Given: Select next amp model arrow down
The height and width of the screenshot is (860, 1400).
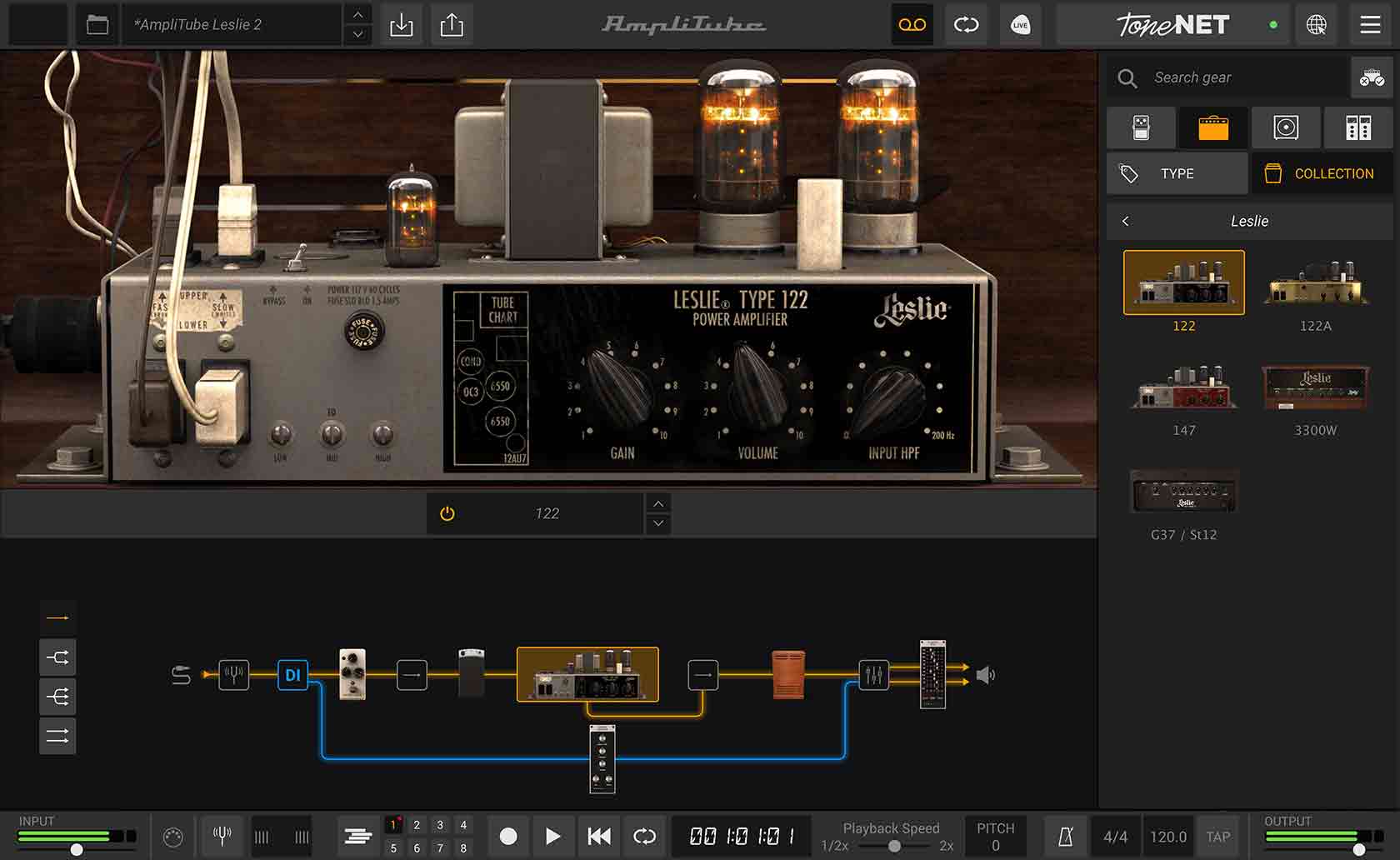Looking at the screenshot, I should point(658,523).
